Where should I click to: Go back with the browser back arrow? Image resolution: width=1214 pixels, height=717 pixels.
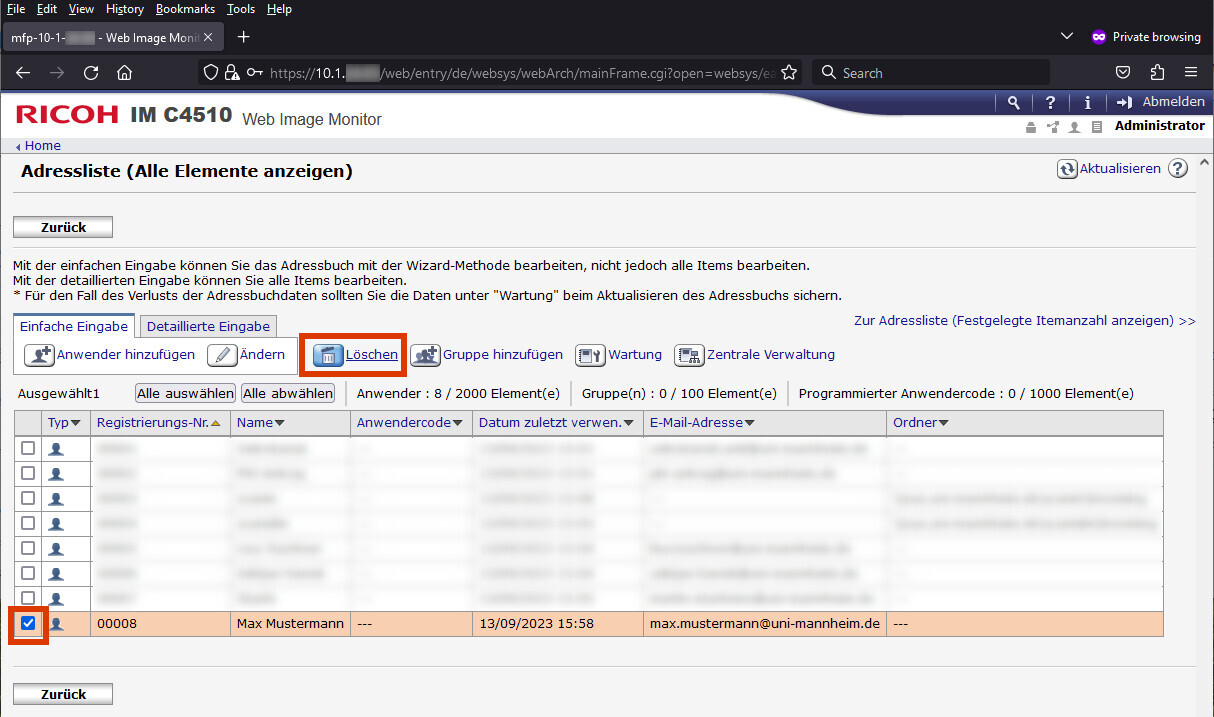click(x=23, y=73)
